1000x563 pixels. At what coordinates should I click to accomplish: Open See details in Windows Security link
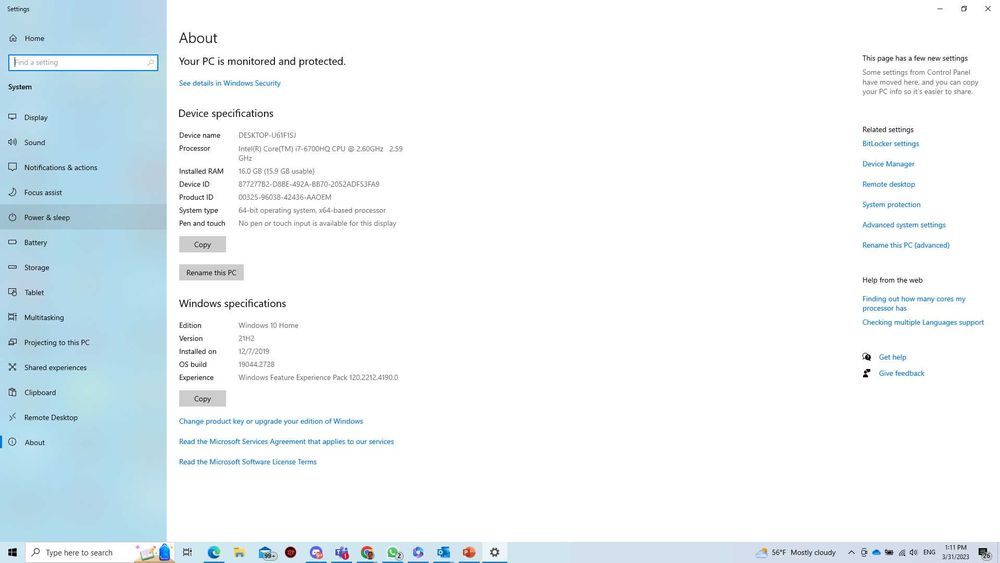coord(230,84)
